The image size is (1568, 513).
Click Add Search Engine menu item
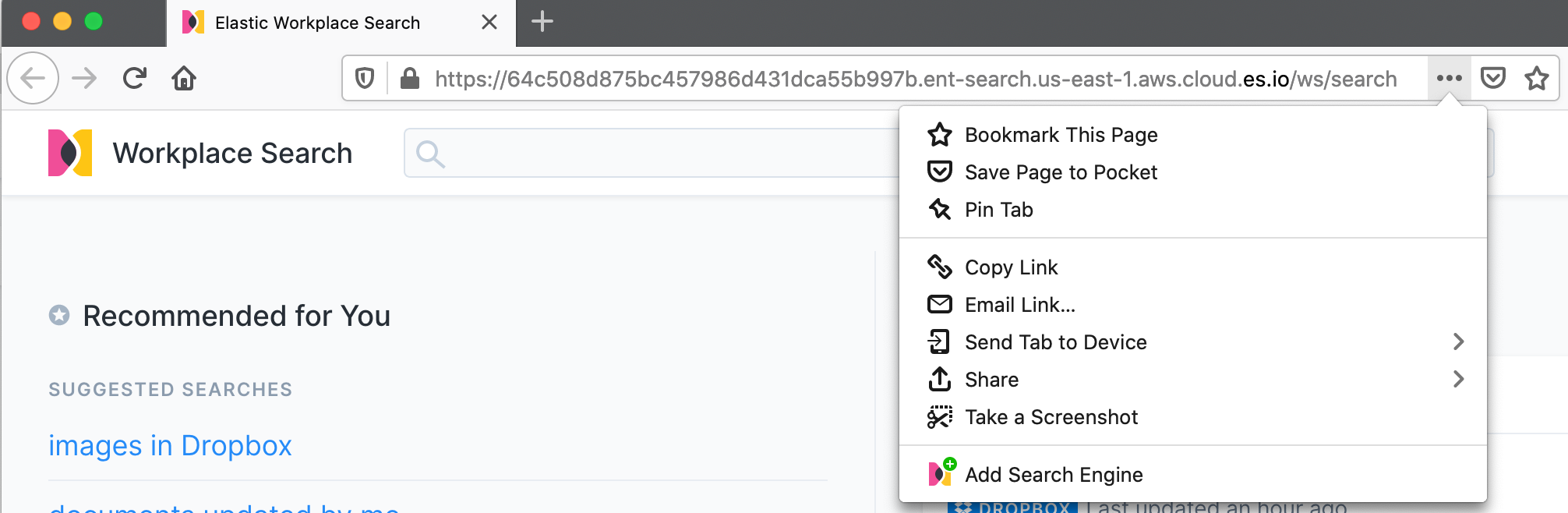(x=1054, y=475)
